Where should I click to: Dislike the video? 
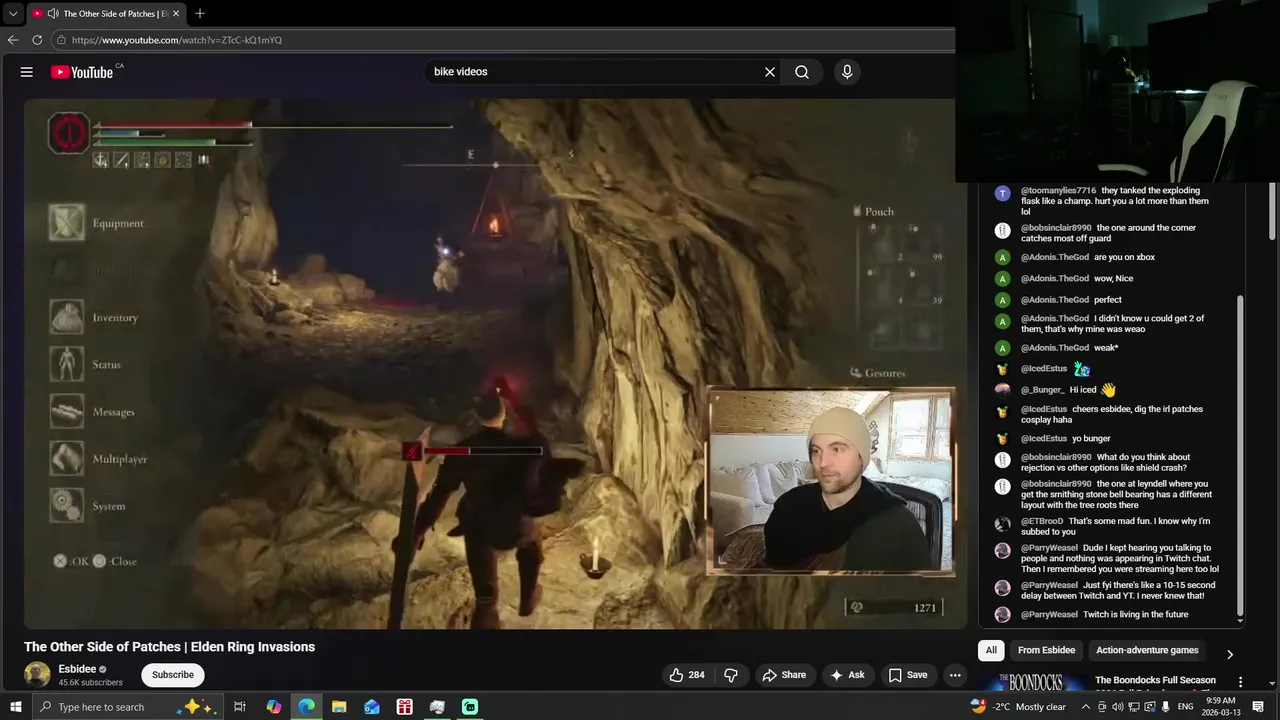pyautogui.click(x=731, y=675)
